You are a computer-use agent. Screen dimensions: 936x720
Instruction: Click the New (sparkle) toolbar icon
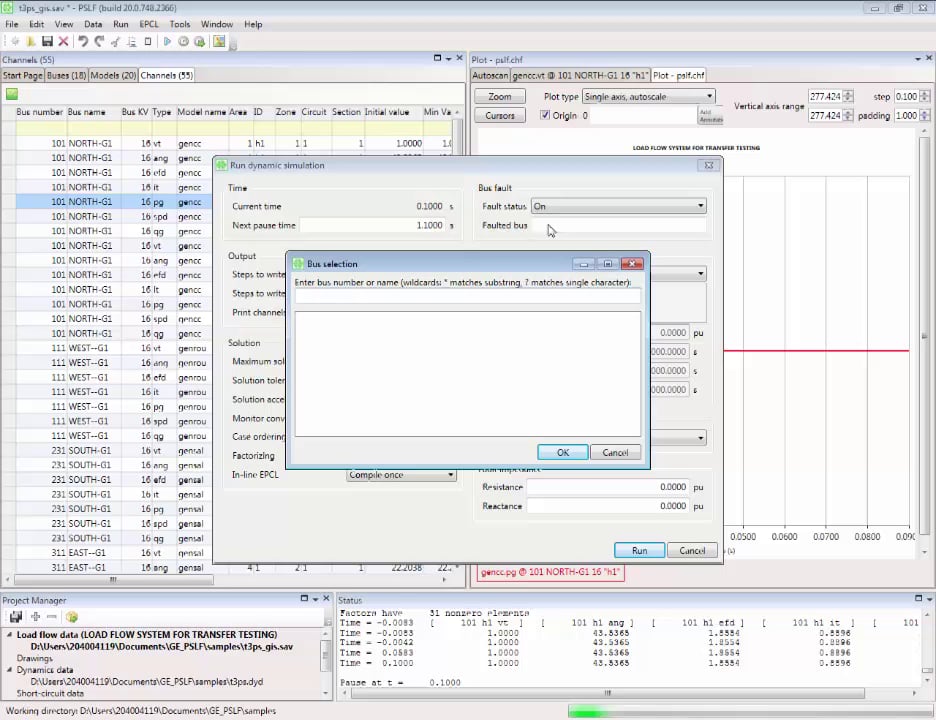tap(15, 41)
